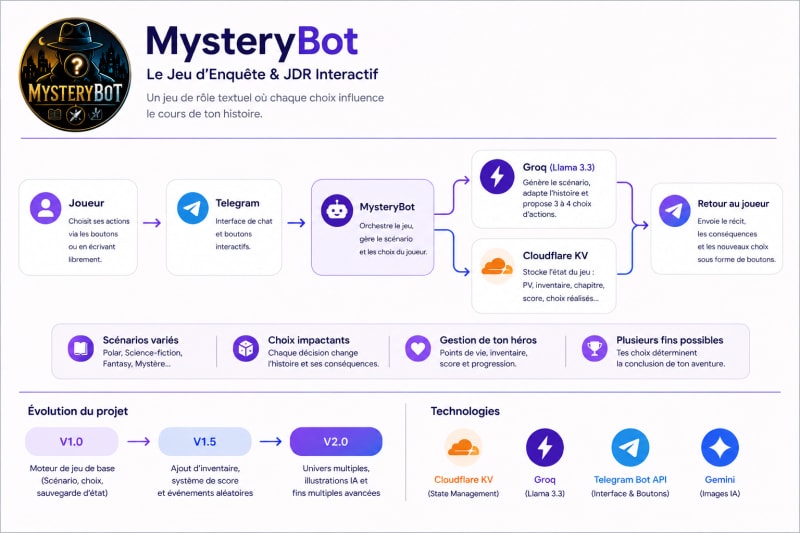Click 'Envoie le récit,' text
This screenshot has height=533, width=800.
click(x=721, y=221)
